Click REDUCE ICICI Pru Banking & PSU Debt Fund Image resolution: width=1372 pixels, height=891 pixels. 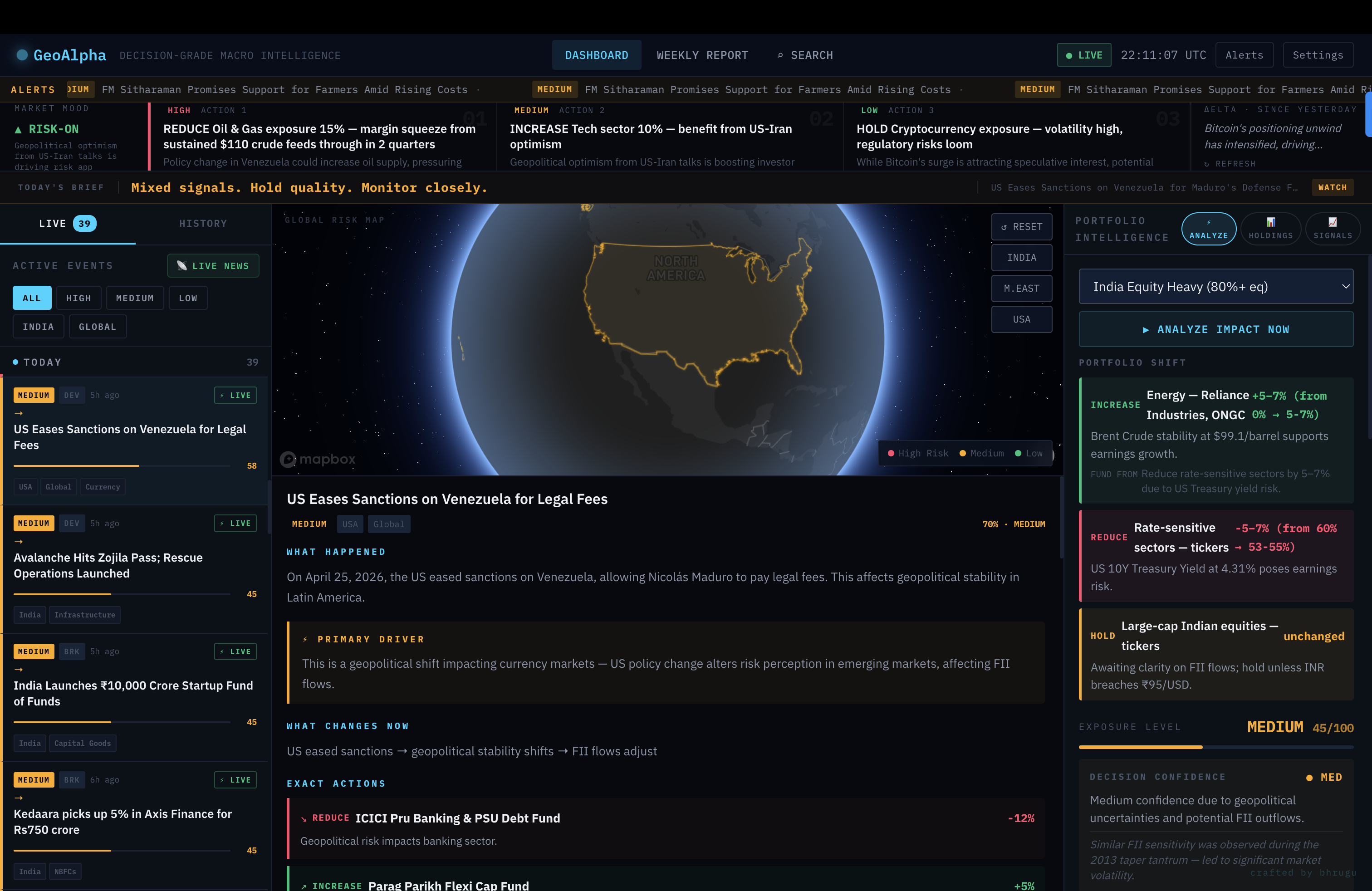coord(666,828)
